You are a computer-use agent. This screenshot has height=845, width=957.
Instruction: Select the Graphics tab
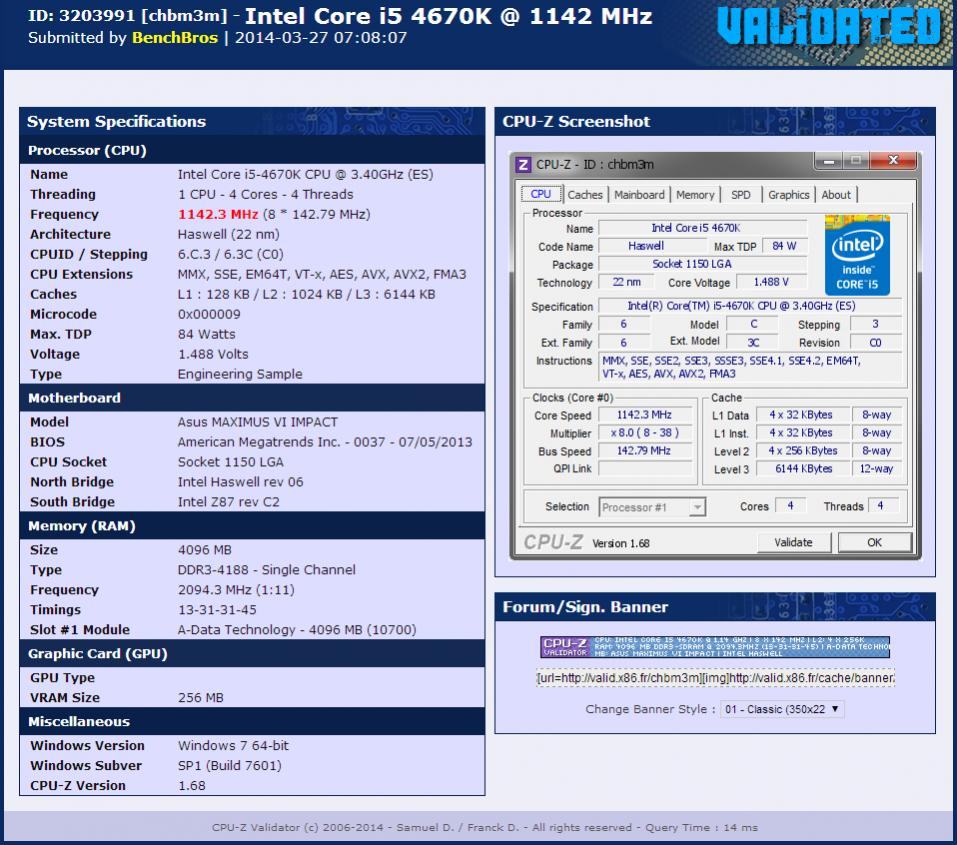pos(789,195)
